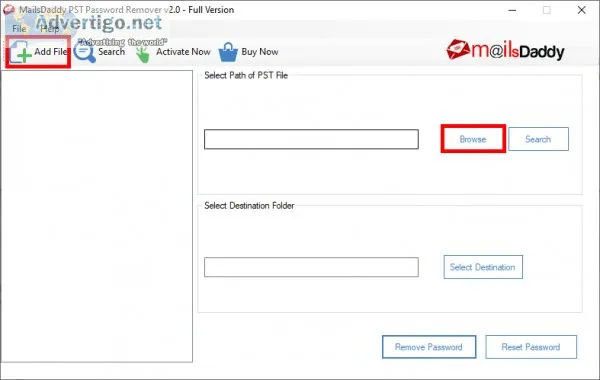The width and height of the screenshot is (600, 380).
Task: Click inside the empty file list panel
Action: pyautogui.click(x=97, y=216)
